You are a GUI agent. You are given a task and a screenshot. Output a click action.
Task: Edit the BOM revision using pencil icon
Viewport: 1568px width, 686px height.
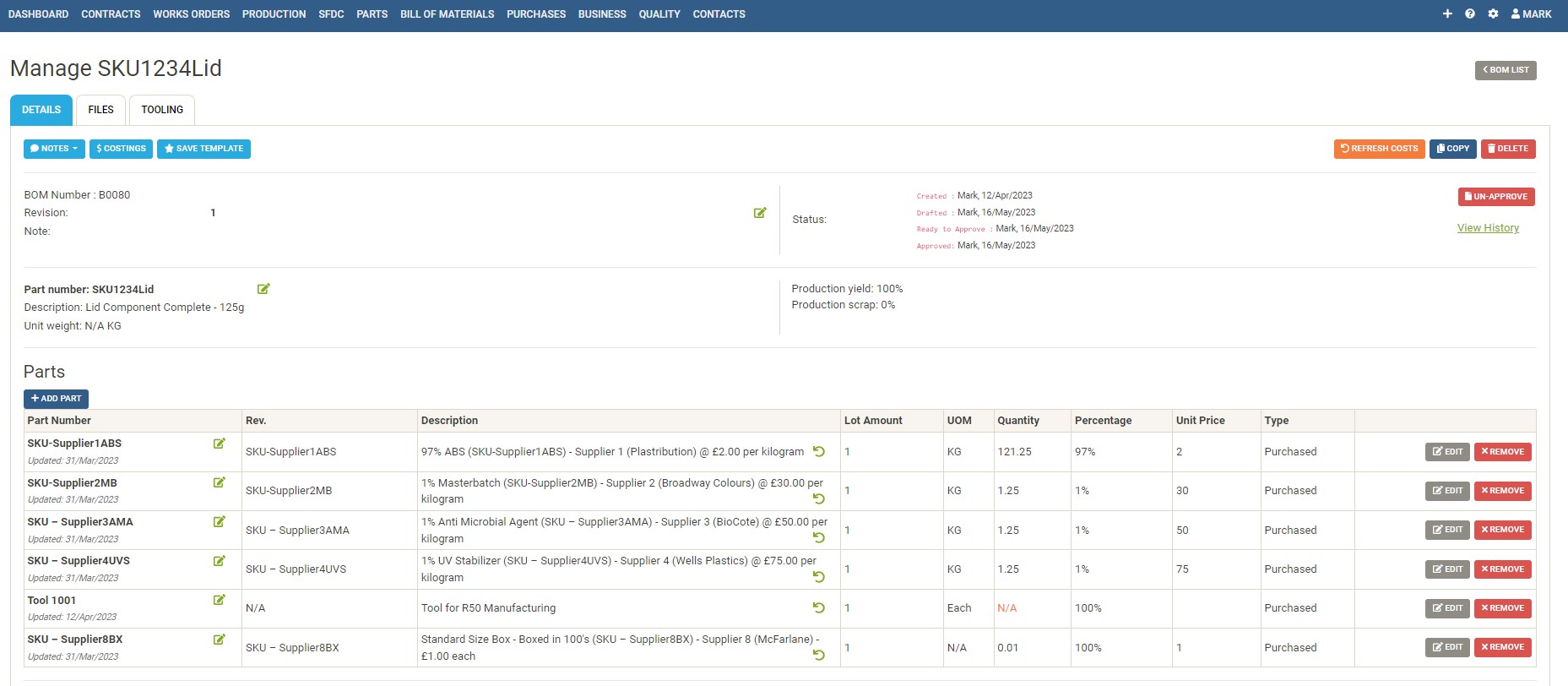pyautogui.click(x=760, y=213)
